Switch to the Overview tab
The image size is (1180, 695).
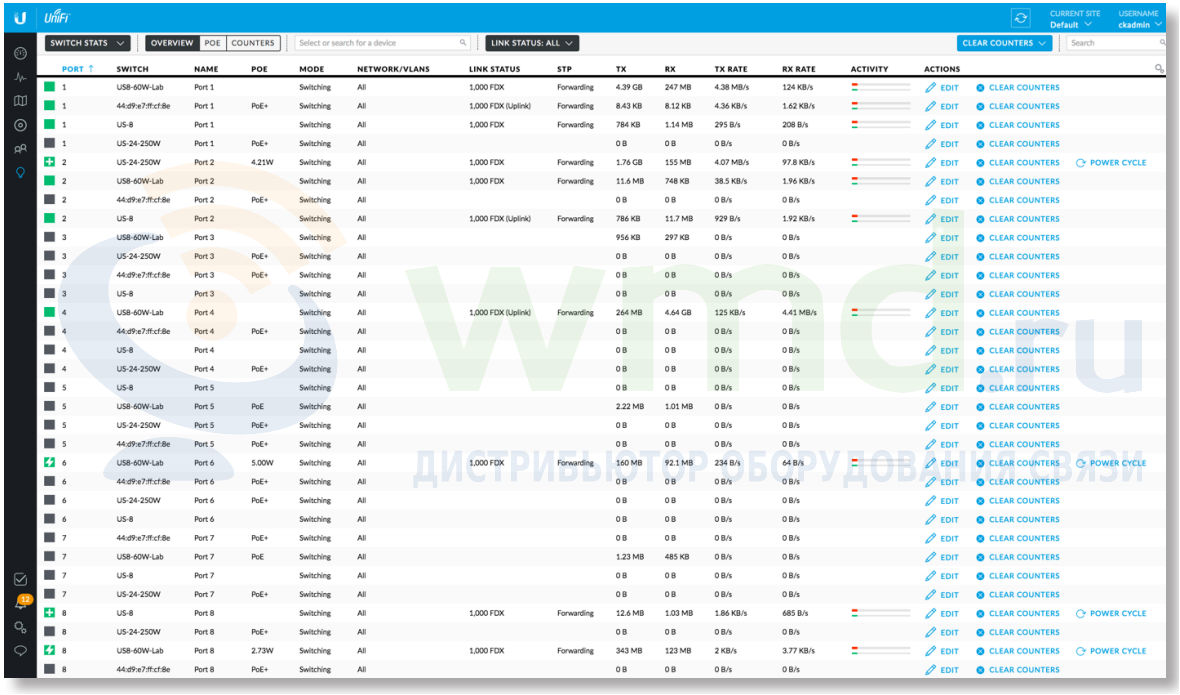[x=172, y=43]
